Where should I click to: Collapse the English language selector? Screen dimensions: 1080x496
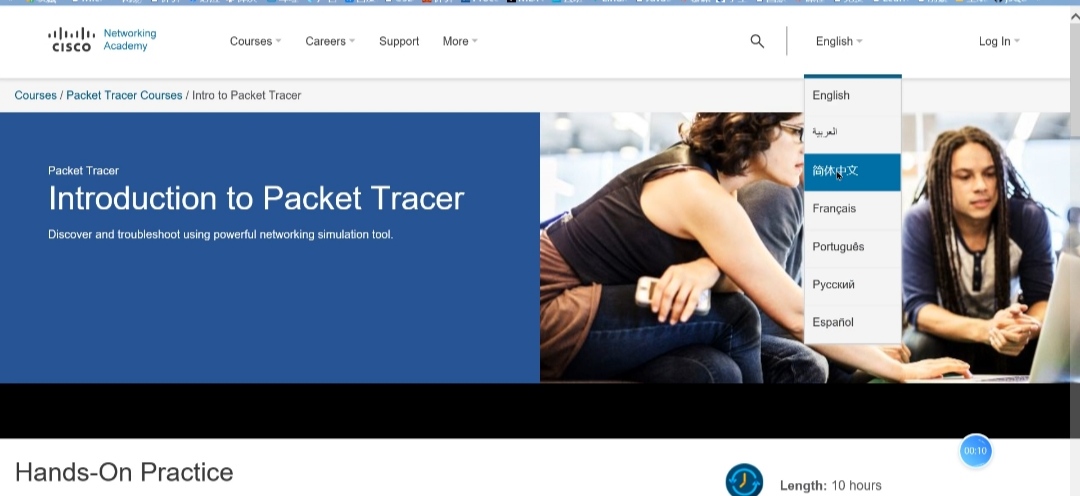click(x=839, y=41)
